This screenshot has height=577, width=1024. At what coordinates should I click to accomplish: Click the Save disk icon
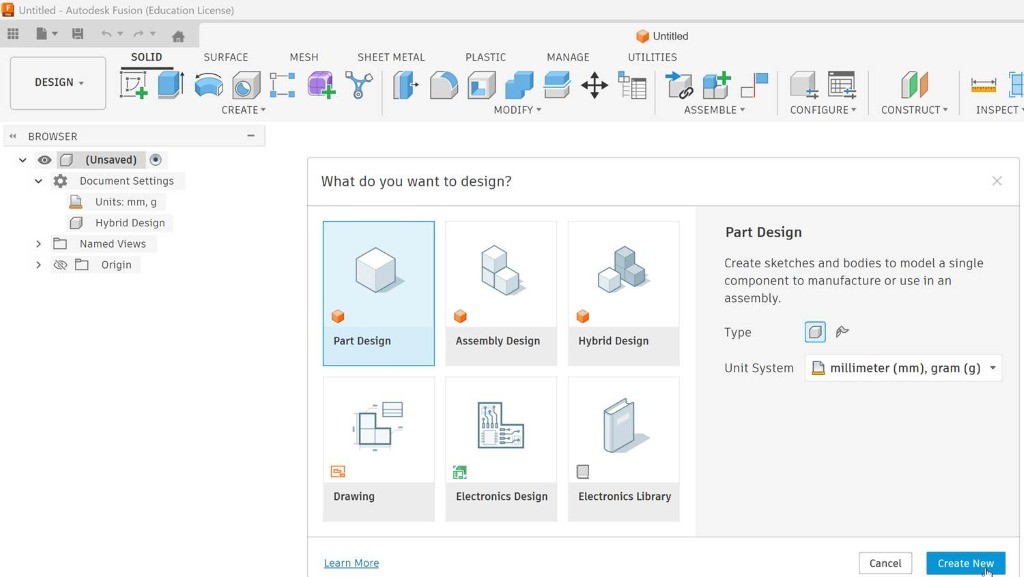tap(78, 34)
